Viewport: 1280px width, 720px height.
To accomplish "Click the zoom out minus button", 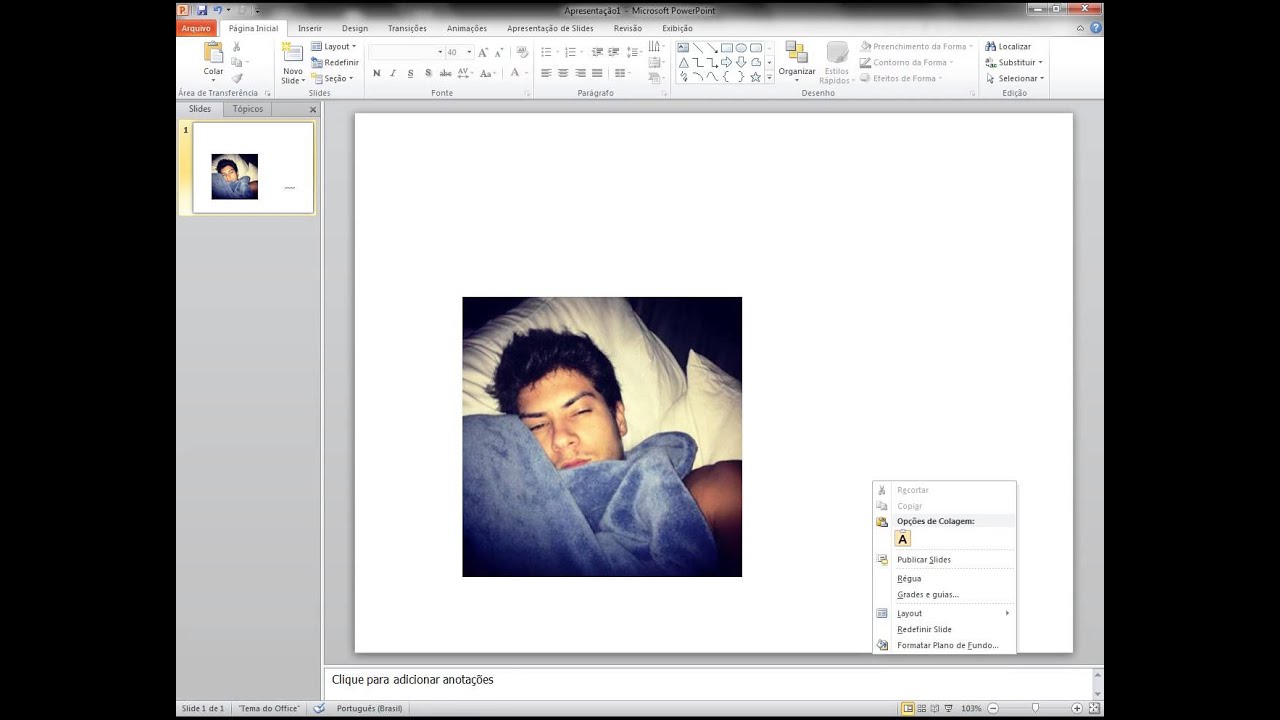I will tap(994, 708).
